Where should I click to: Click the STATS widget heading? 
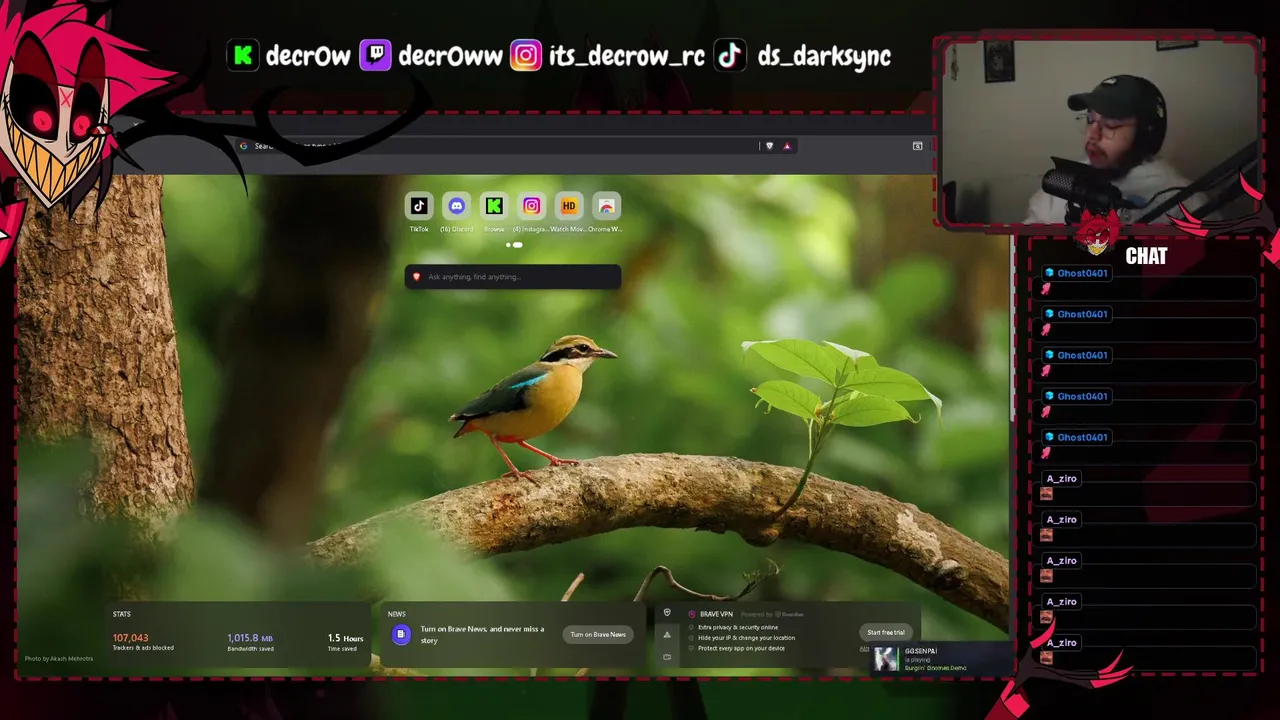122,614
